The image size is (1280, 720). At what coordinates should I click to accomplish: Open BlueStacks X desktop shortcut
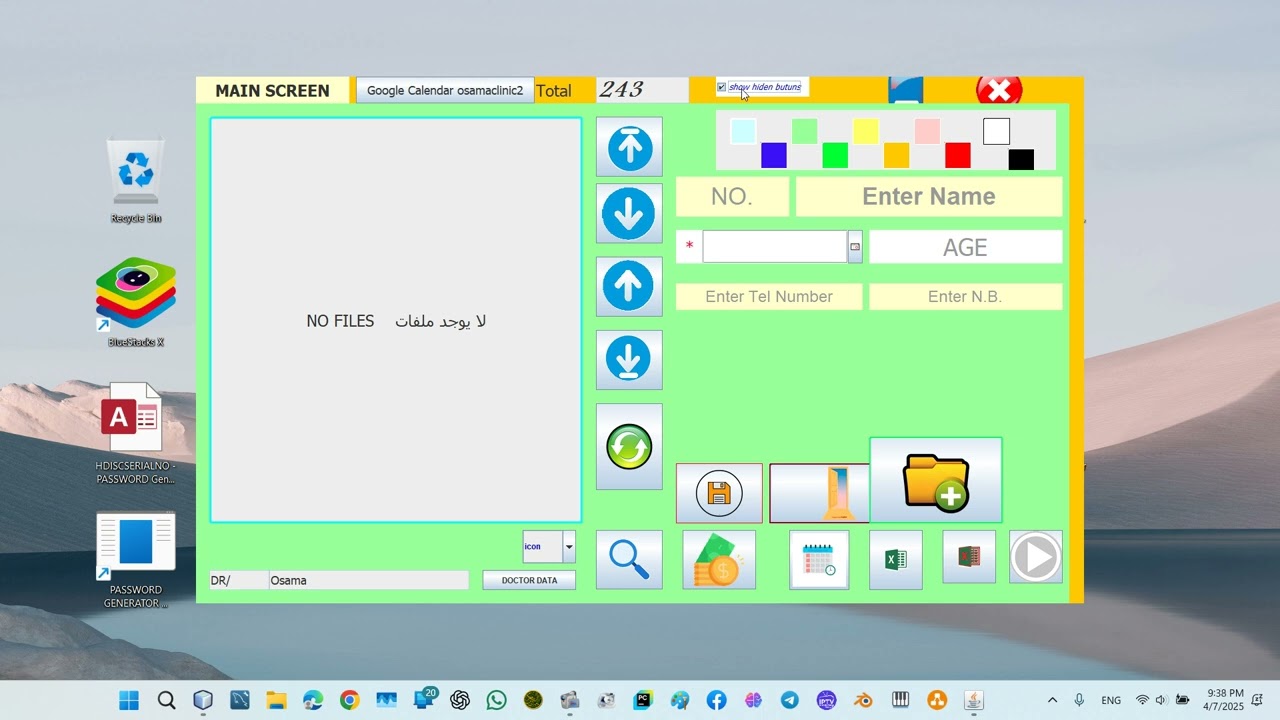[x=136, y=303]
